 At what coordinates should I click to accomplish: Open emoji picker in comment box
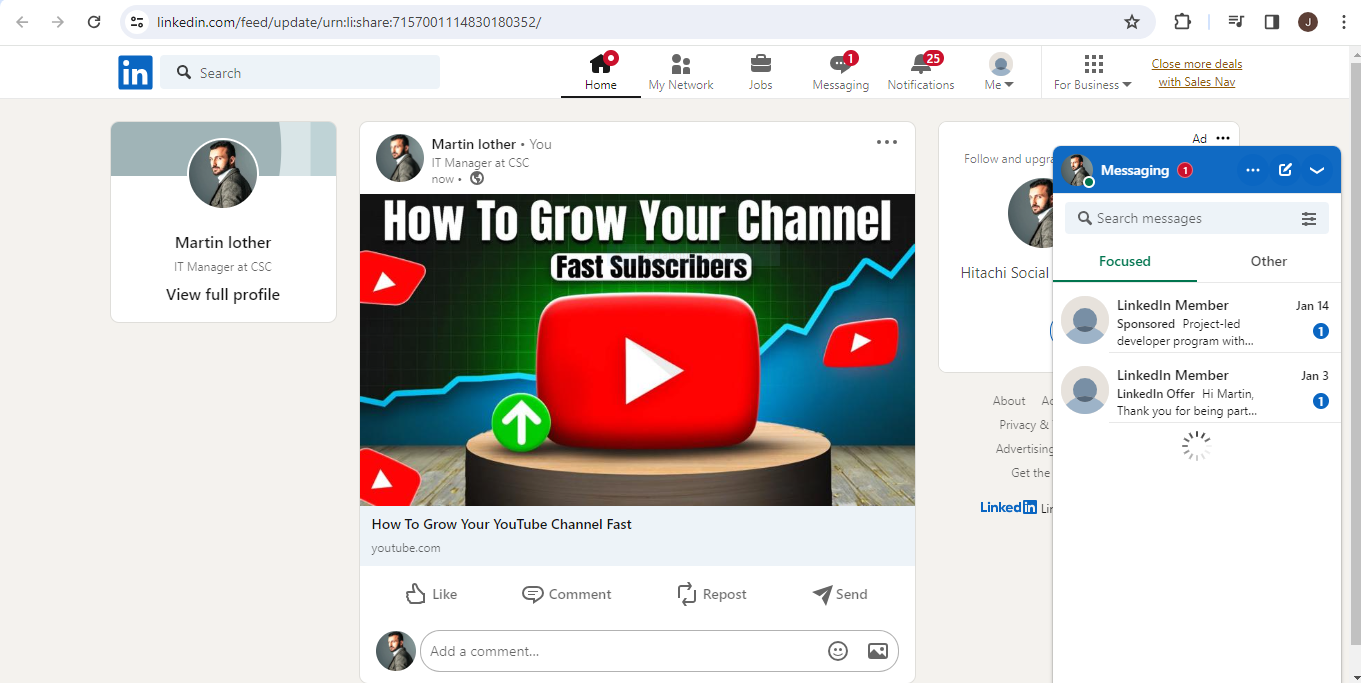click(x=838, y=651)
